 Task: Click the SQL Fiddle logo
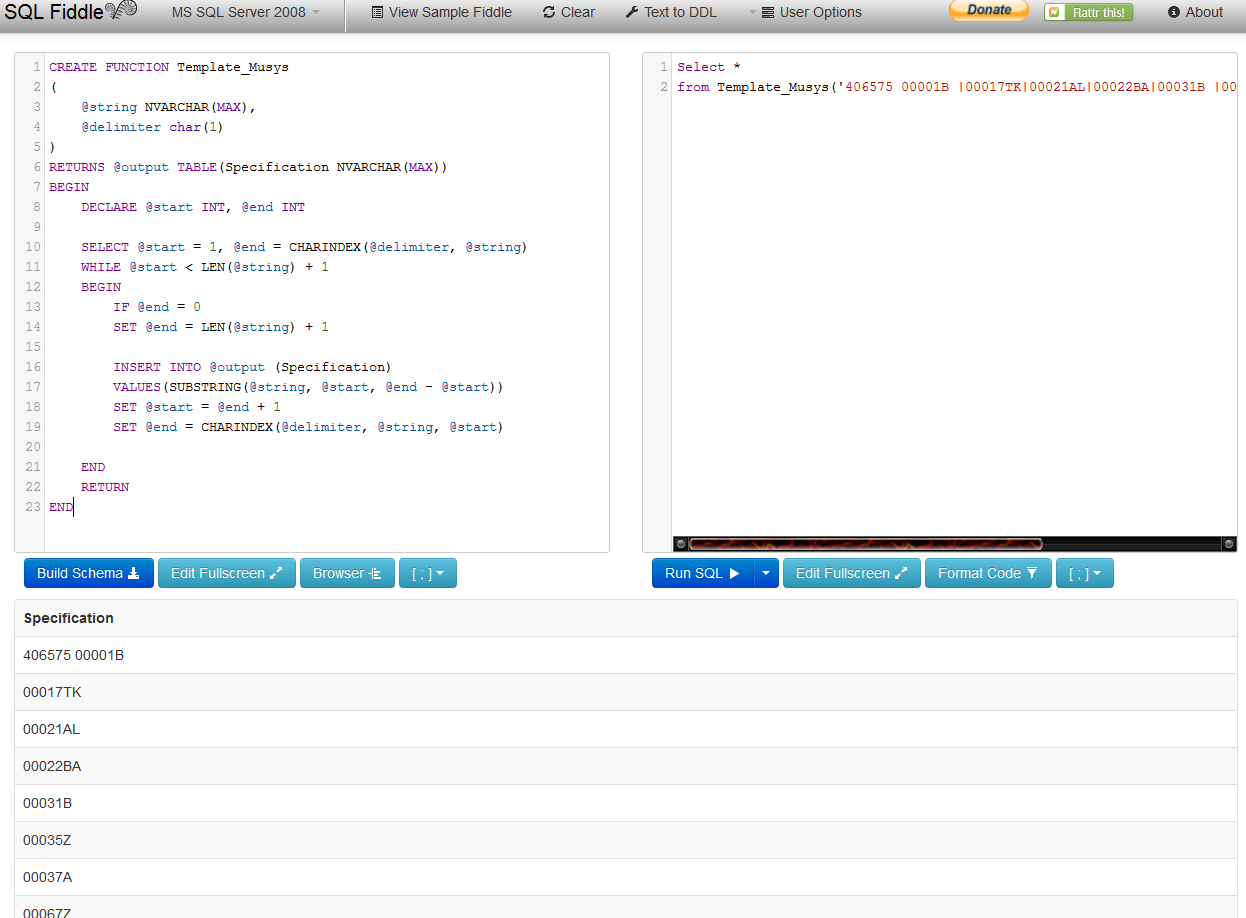coord(69,11)
